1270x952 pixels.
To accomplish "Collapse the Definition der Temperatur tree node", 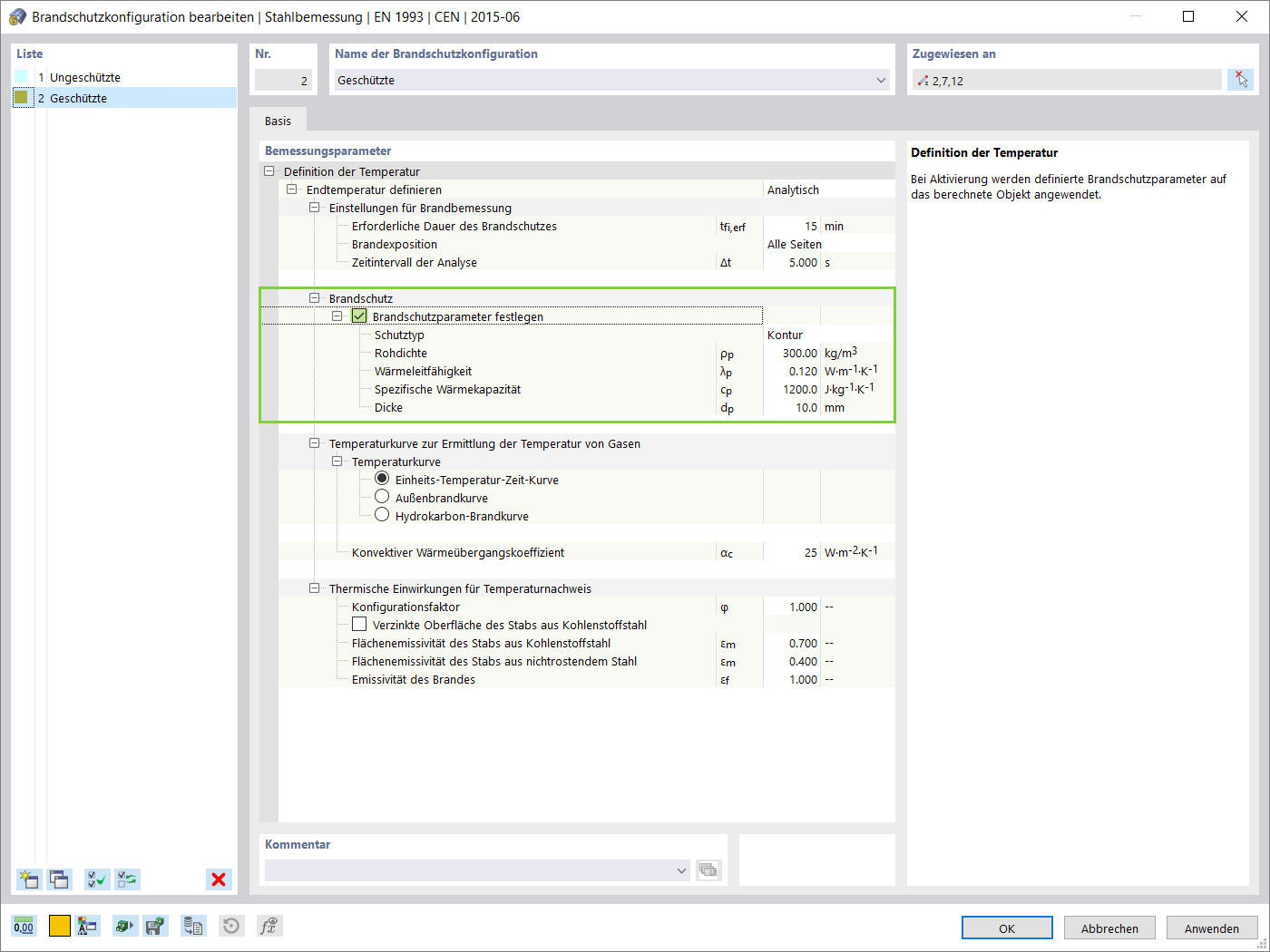I will 269,171.
